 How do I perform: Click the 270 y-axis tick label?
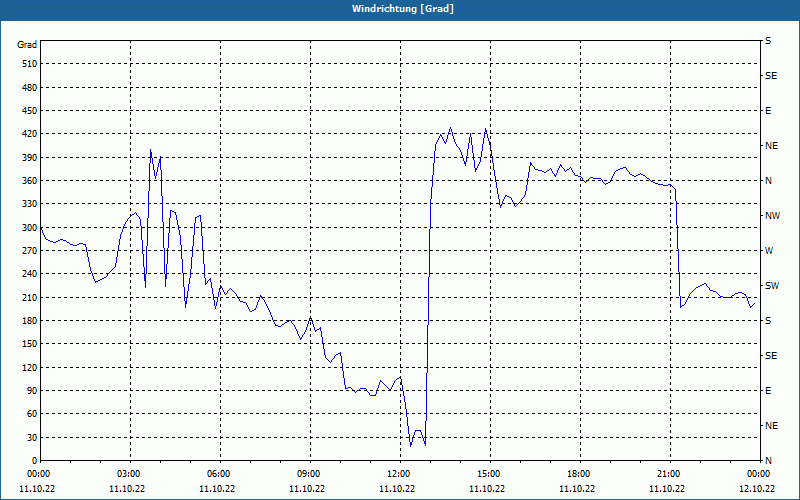coord(30,251)
